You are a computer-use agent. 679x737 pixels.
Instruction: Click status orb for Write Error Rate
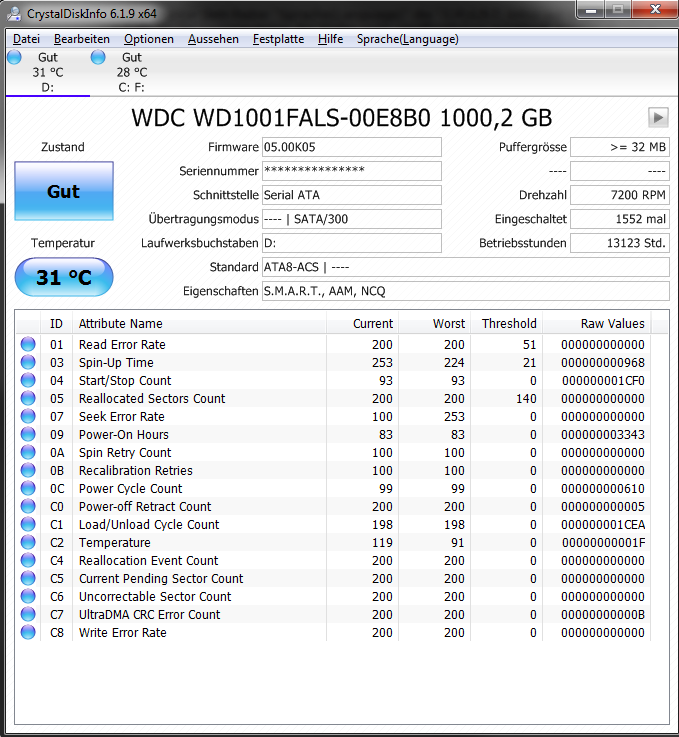(x=28, y=632)
